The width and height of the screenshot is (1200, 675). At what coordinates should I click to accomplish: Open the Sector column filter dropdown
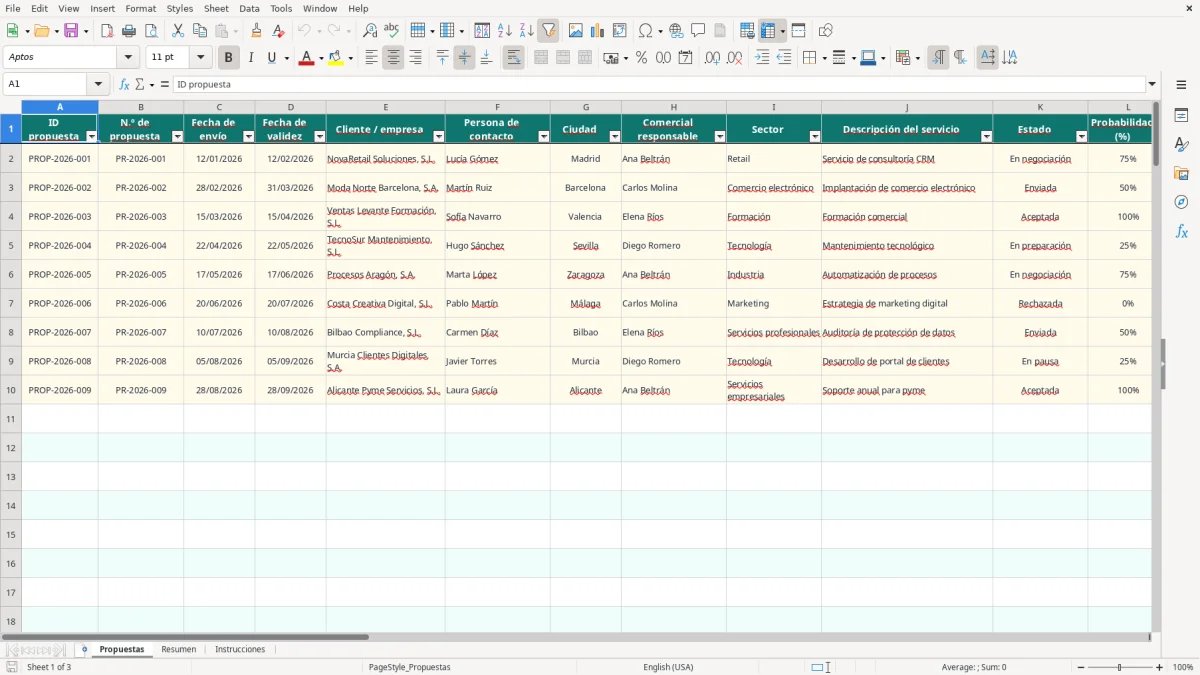coord(814,136)
